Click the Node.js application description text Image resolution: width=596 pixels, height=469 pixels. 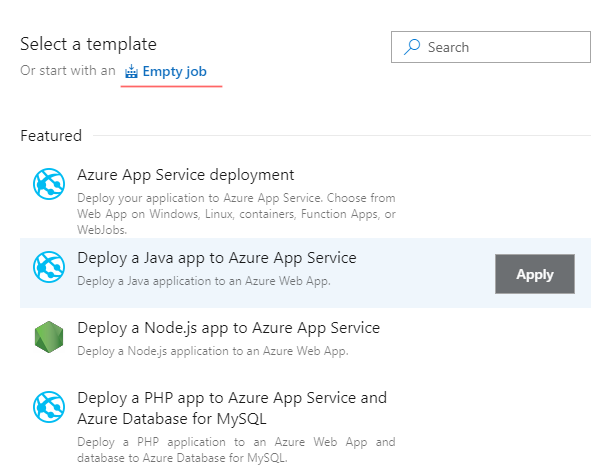(x=212, y=351)
